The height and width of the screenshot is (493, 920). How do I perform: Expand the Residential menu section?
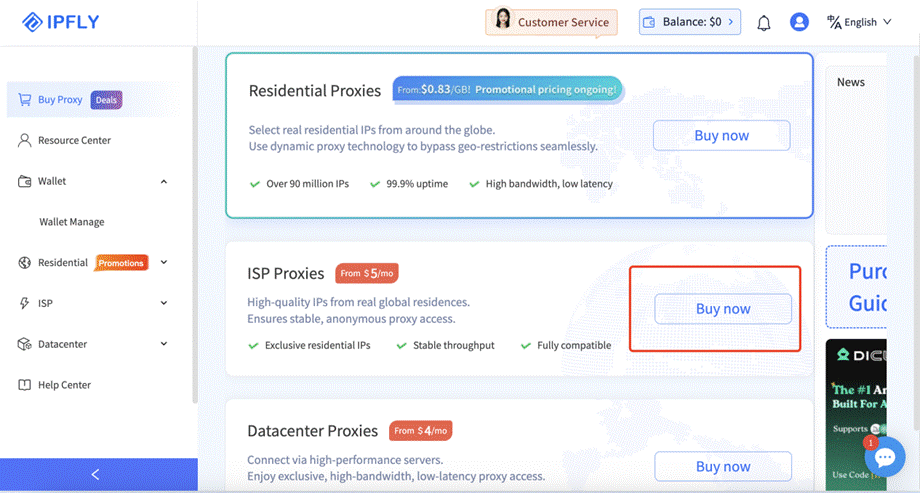click(x=164, y=263)
